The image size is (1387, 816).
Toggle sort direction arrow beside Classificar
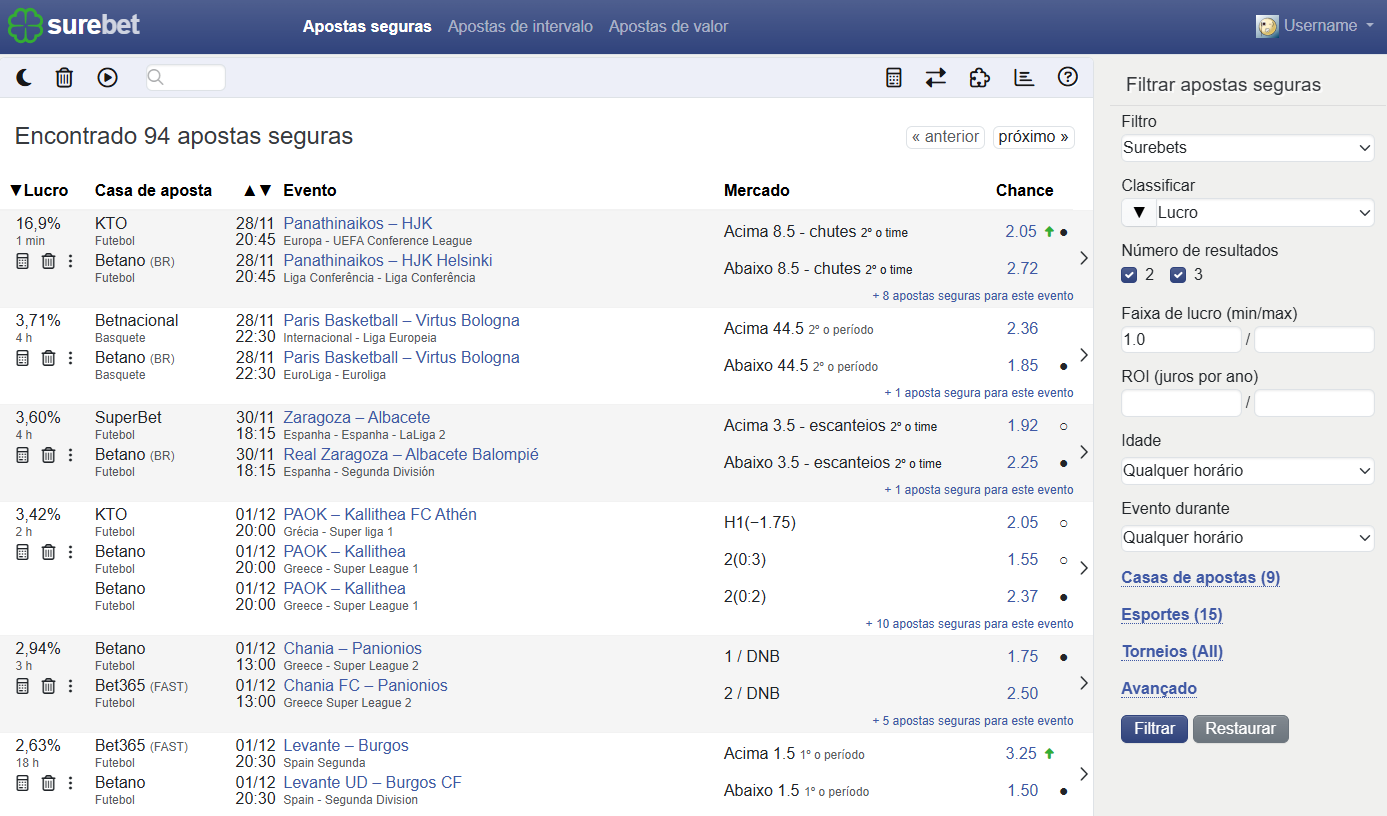pyautogui.click(x=1138, y=212)
